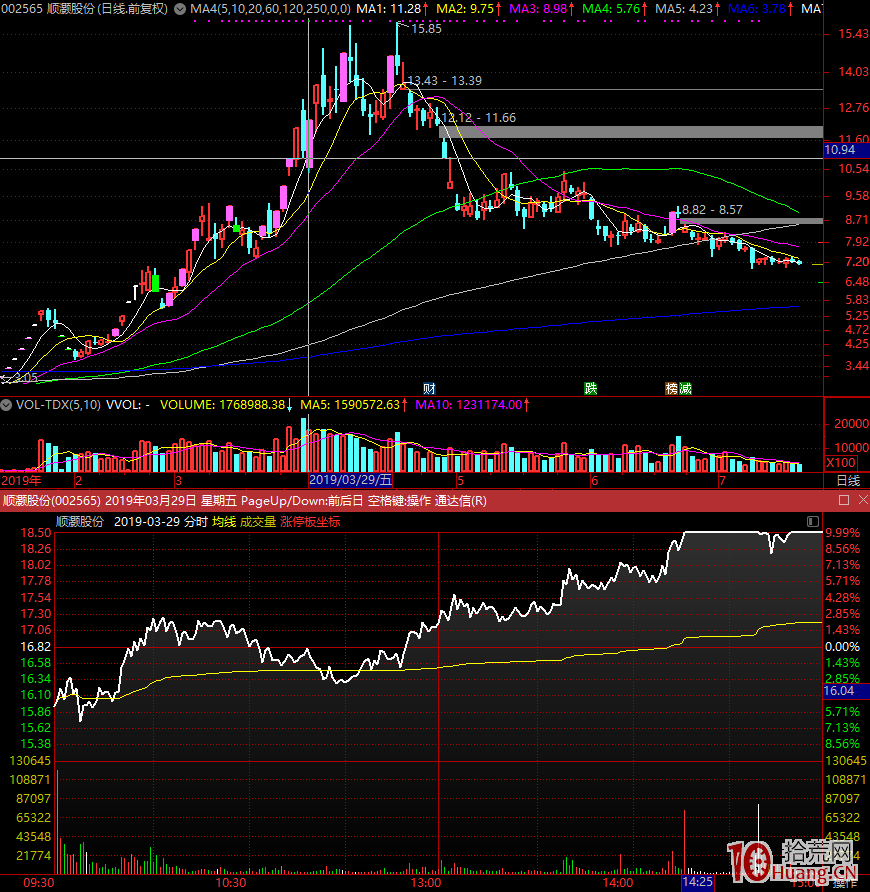870x892 pixels.
Task: Click the month 7 label on the time axis
Action: tap(723, 481)
